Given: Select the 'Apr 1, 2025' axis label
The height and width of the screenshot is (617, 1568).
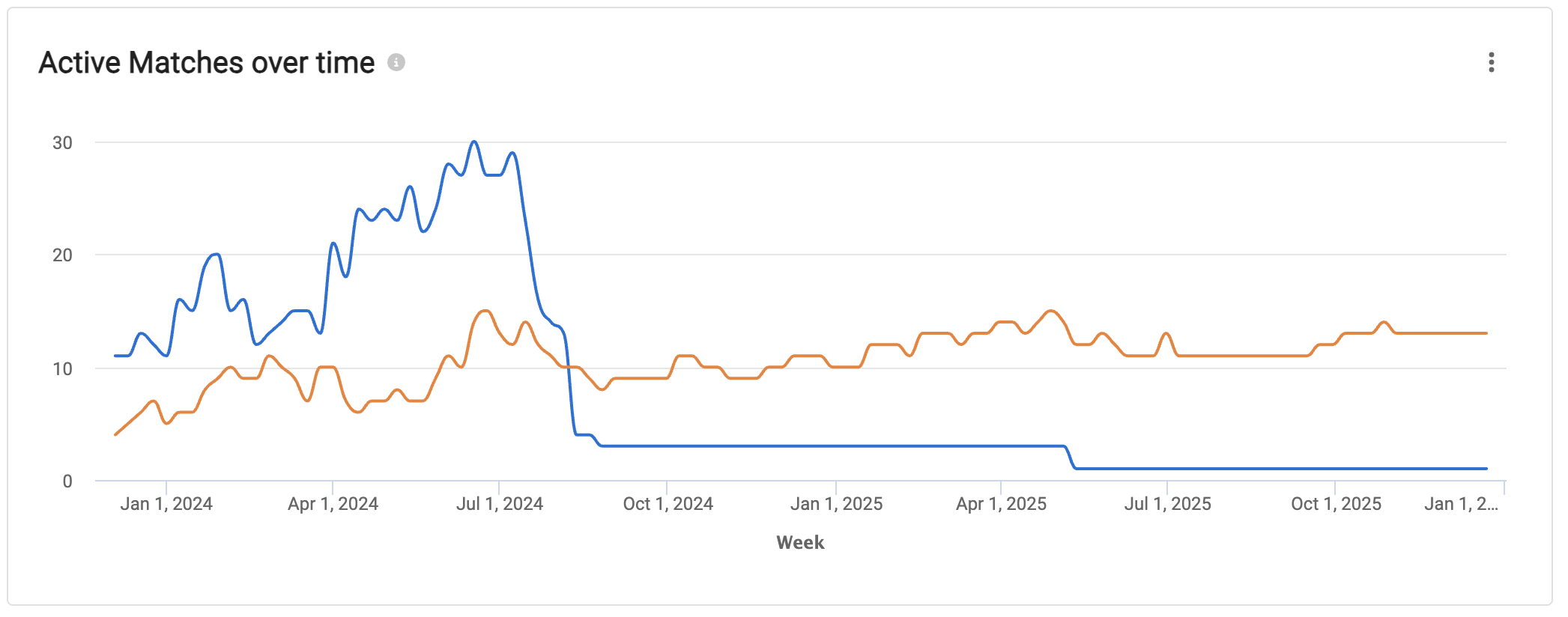Looking at the screenshot, I should click(x=1001, y=504).
